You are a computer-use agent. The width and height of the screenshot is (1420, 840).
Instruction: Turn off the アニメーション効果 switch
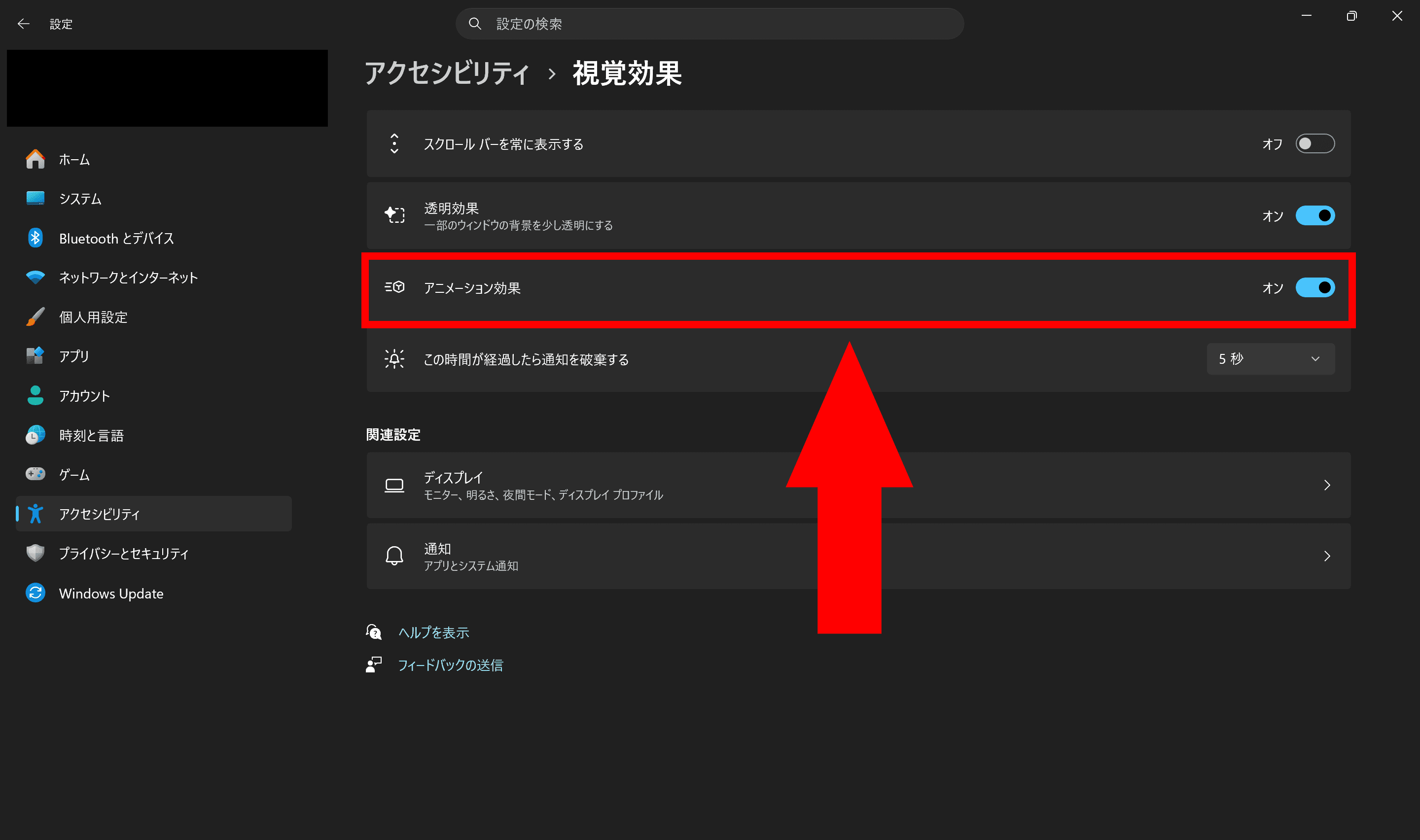1314,287
